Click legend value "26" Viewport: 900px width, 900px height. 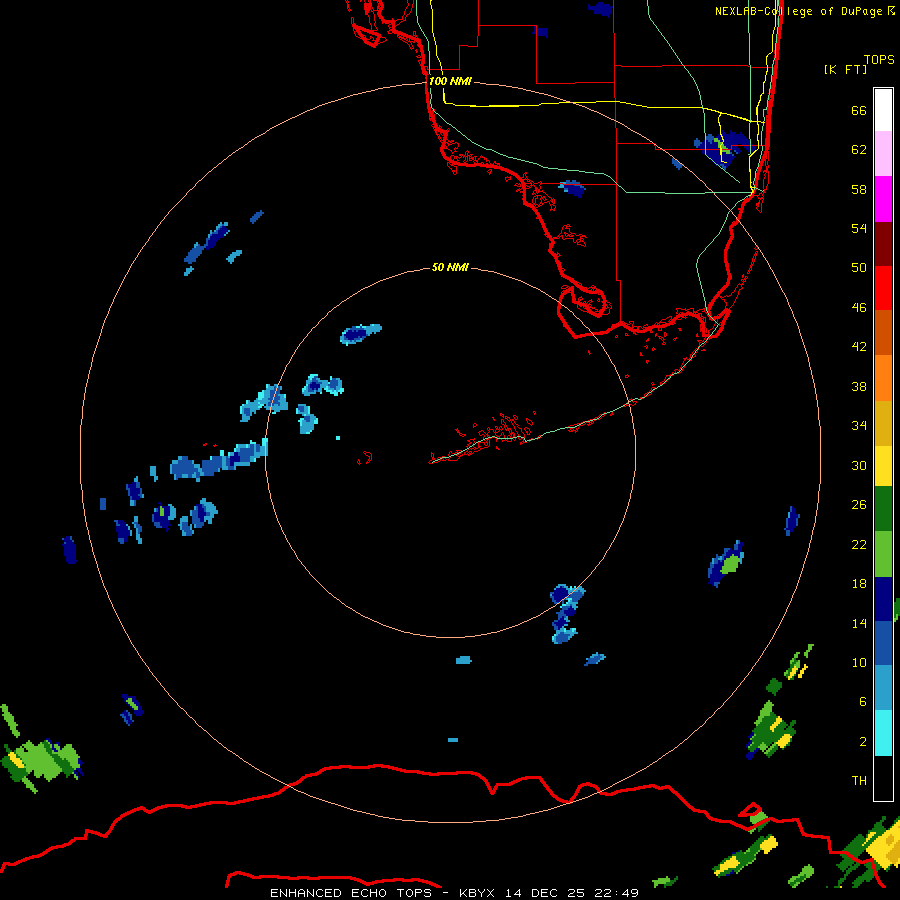(859, 504)
